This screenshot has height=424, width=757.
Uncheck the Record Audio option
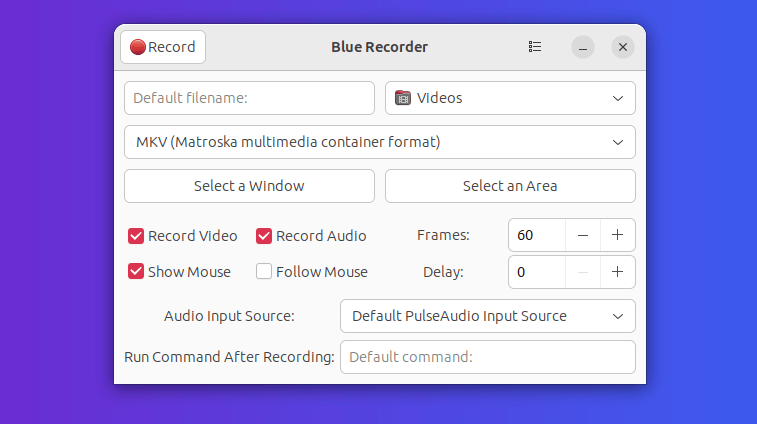tap(264, 236)
